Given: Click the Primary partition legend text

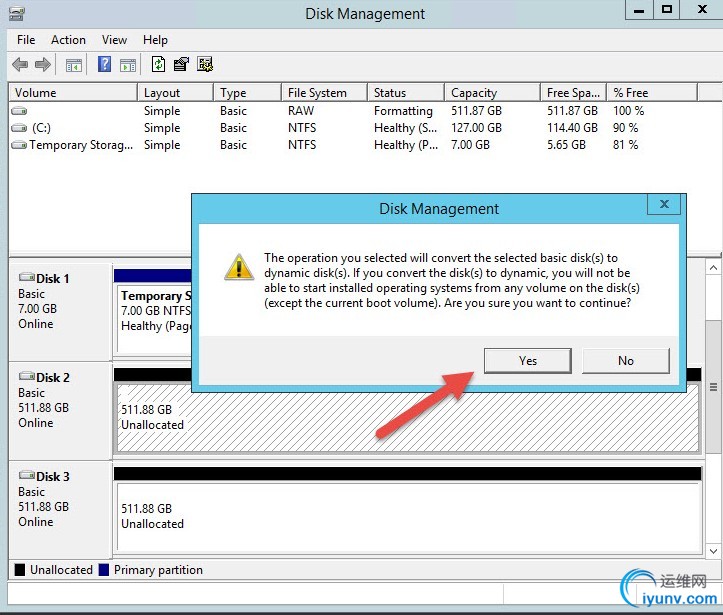Looking at the screenshot, I should coord(158,570).
